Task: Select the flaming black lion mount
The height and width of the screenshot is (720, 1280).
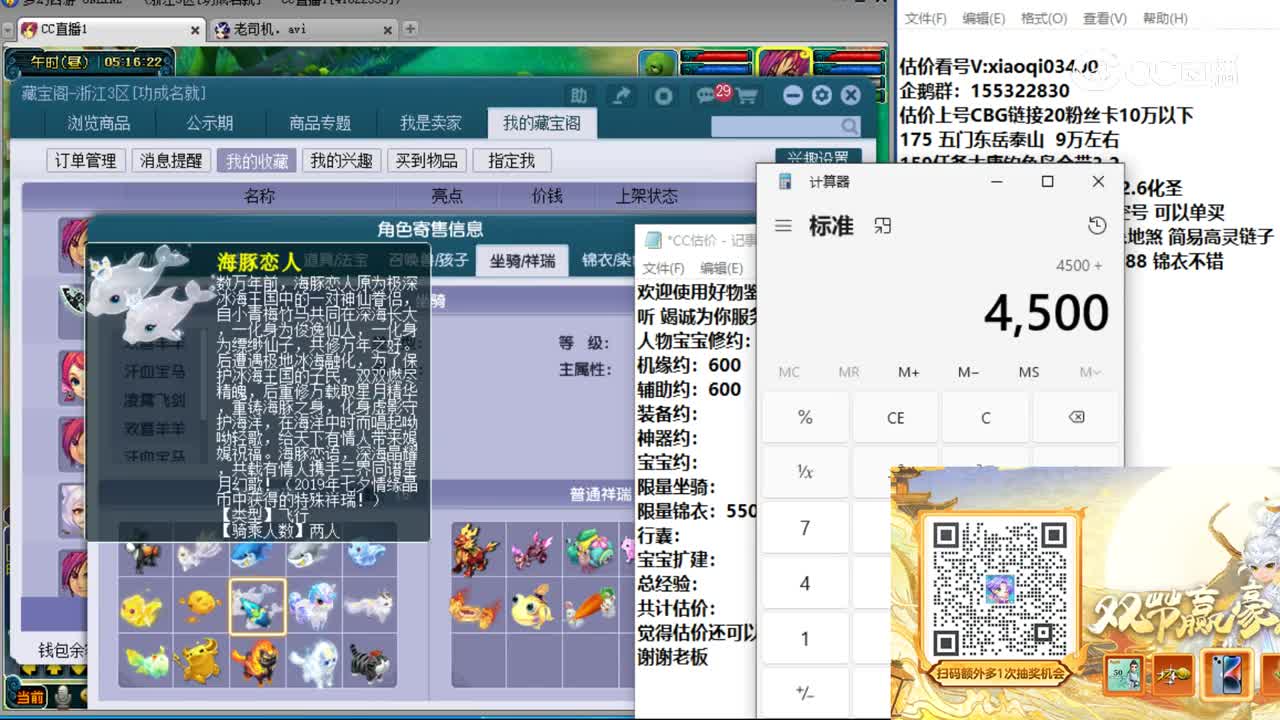Action: coord(257,660)
